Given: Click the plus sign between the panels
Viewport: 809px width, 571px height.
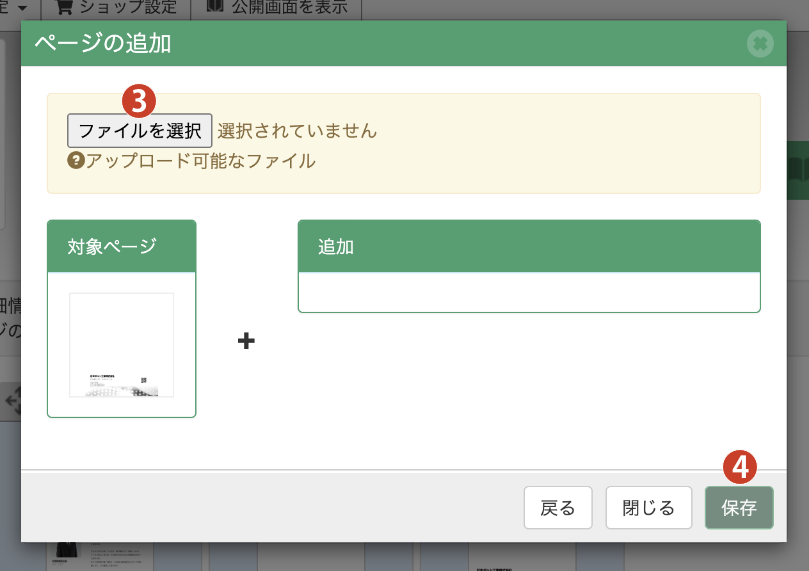Looking at the screenshot, I should pos(246,342).
